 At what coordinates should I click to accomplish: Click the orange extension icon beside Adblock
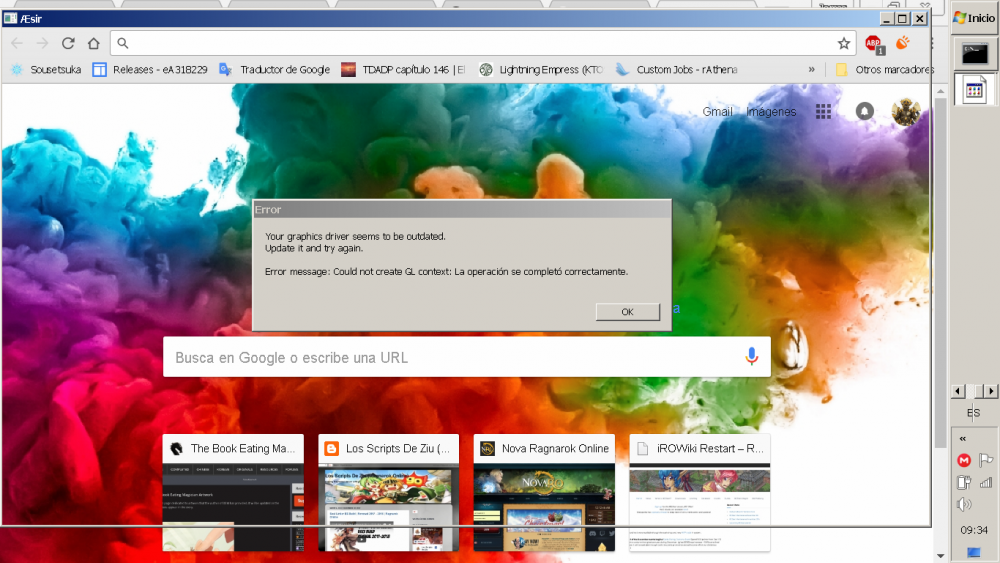tap(902, 43)
